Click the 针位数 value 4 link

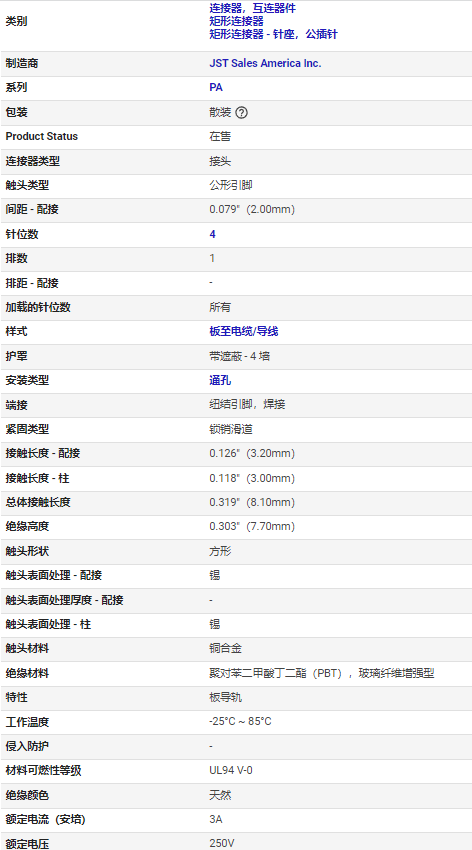point(212,234)
